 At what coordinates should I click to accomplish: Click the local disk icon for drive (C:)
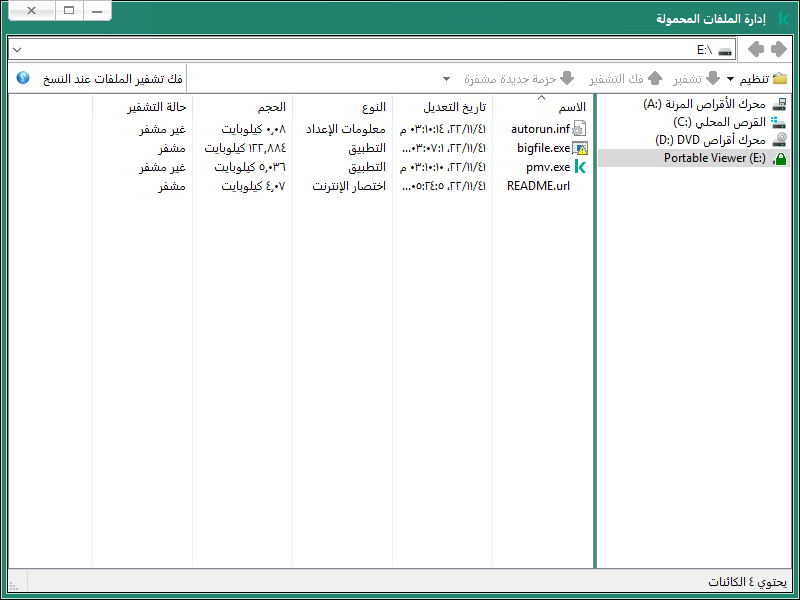click(x=778, y=123)
